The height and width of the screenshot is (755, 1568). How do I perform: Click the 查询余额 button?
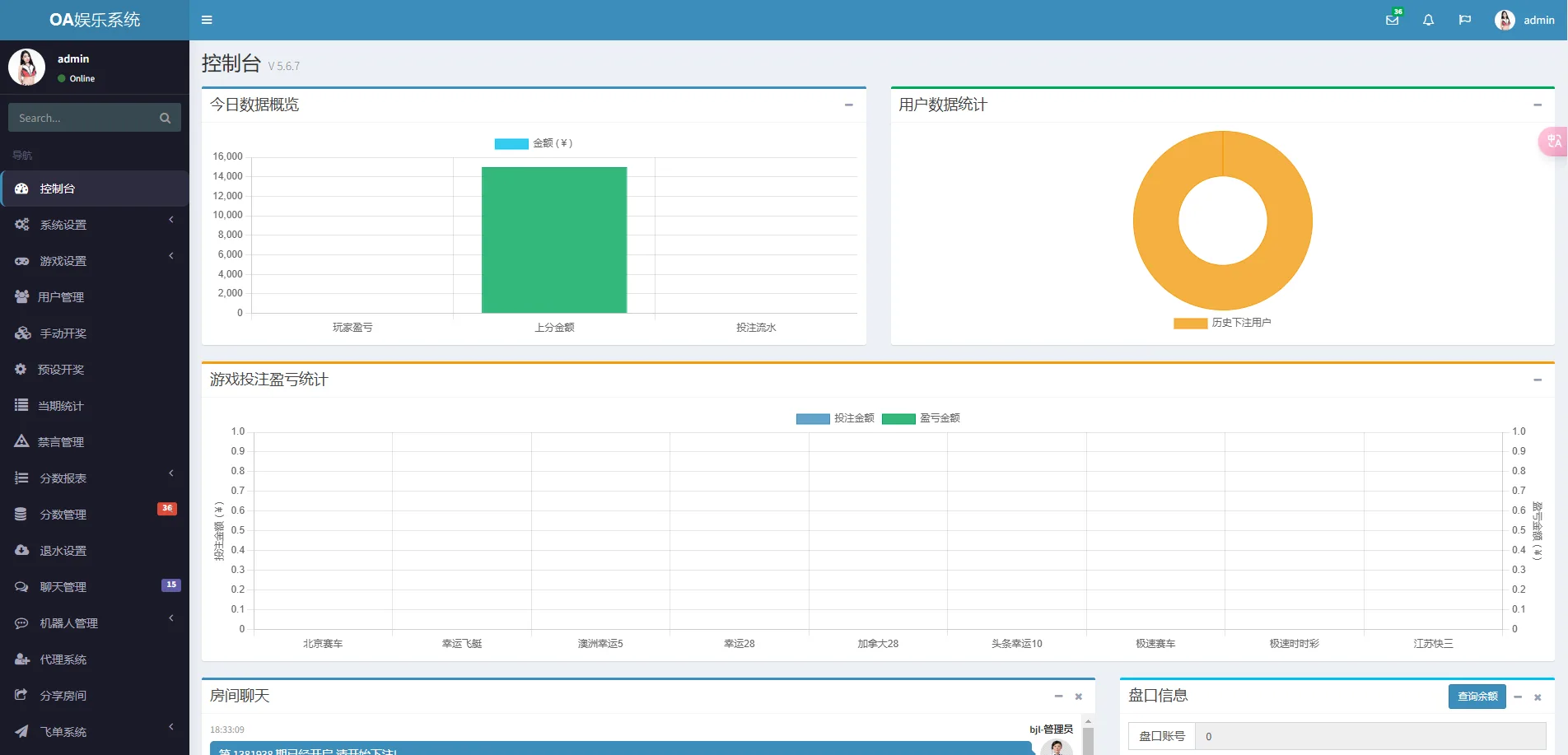pyautogui.click(x=1477, y=697)
